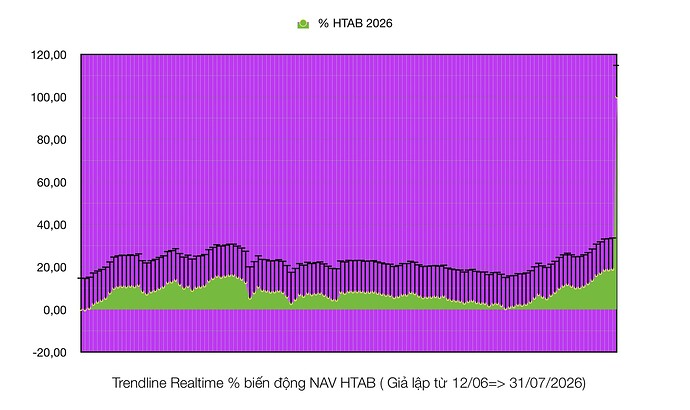
Task: Click the 60,00 y-axis label
Action: 51,183
